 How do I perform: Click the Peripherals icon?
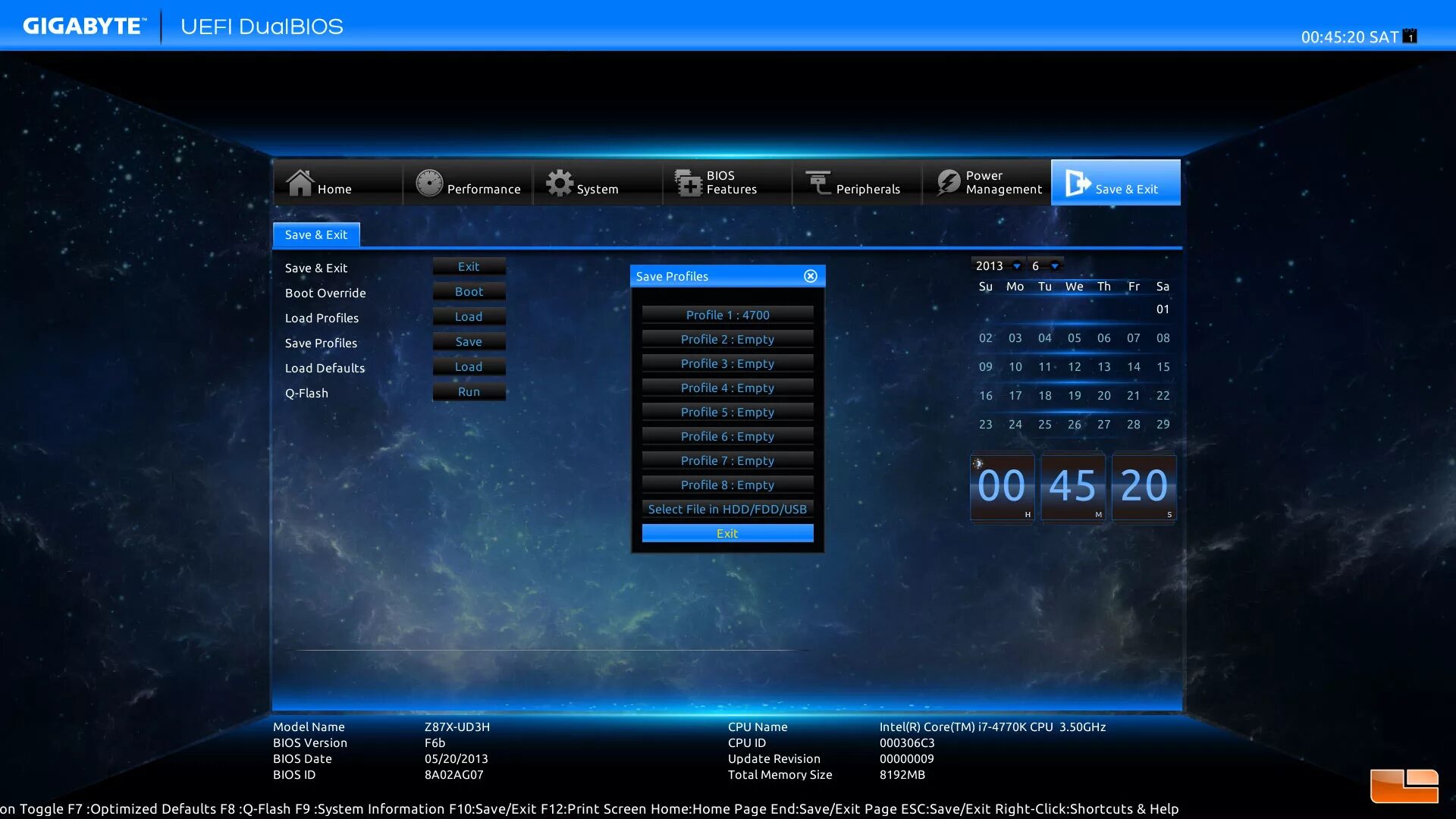click(x=818, y=183)
